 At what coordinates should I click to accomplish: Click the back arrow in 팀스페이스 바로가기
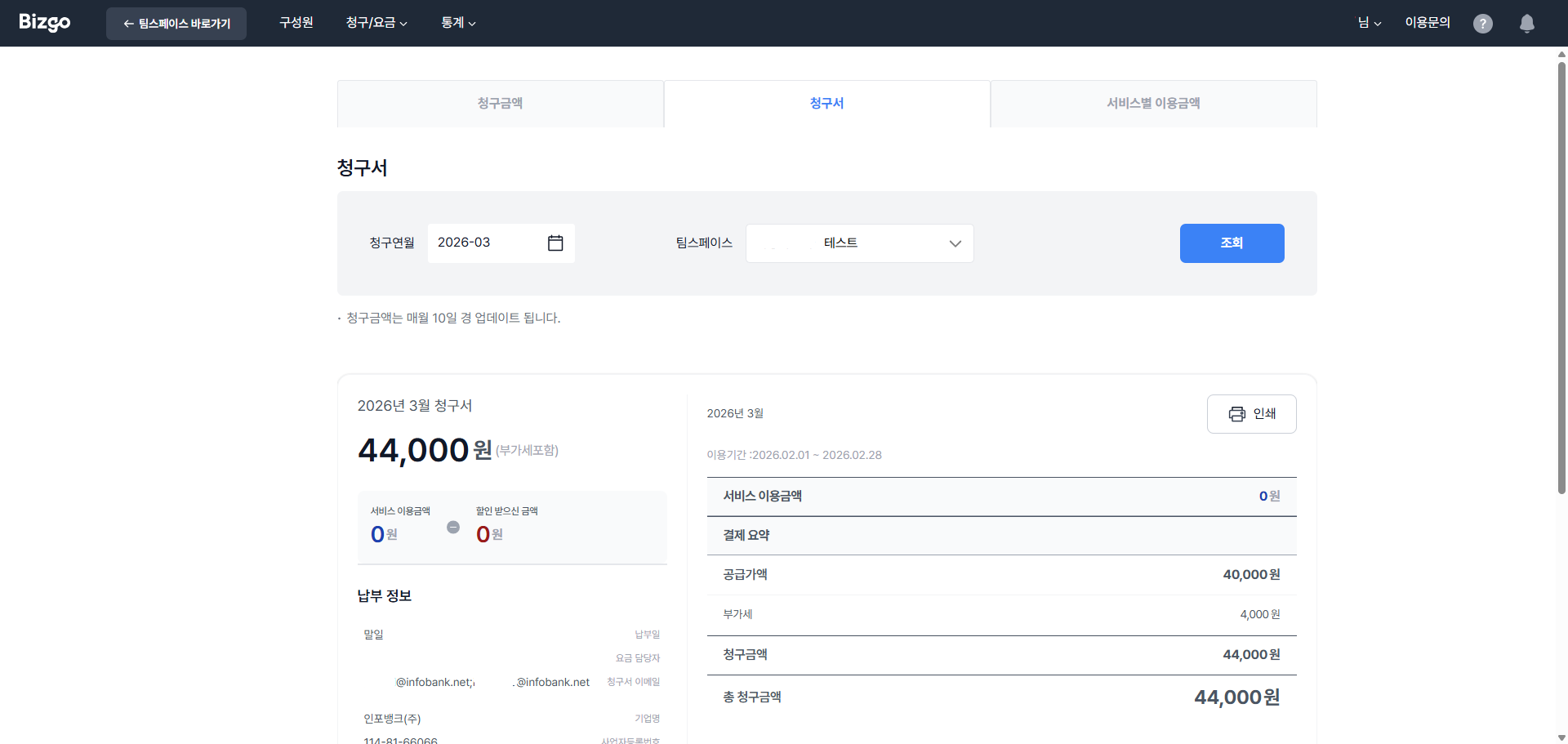(x=127, y=23)
